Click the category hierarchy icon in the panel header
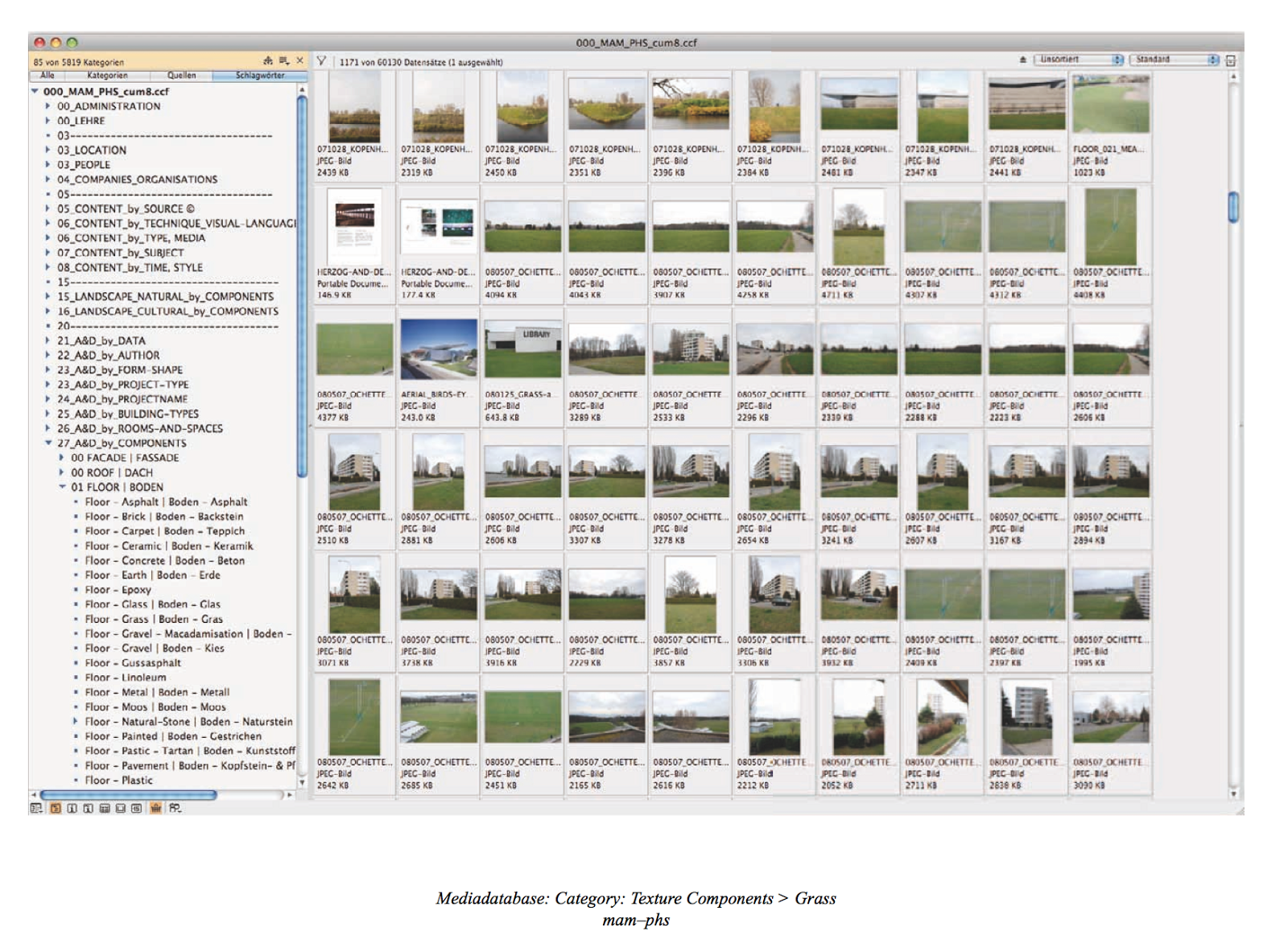The height and width of the screenshot is (952, 1288). 268,60
